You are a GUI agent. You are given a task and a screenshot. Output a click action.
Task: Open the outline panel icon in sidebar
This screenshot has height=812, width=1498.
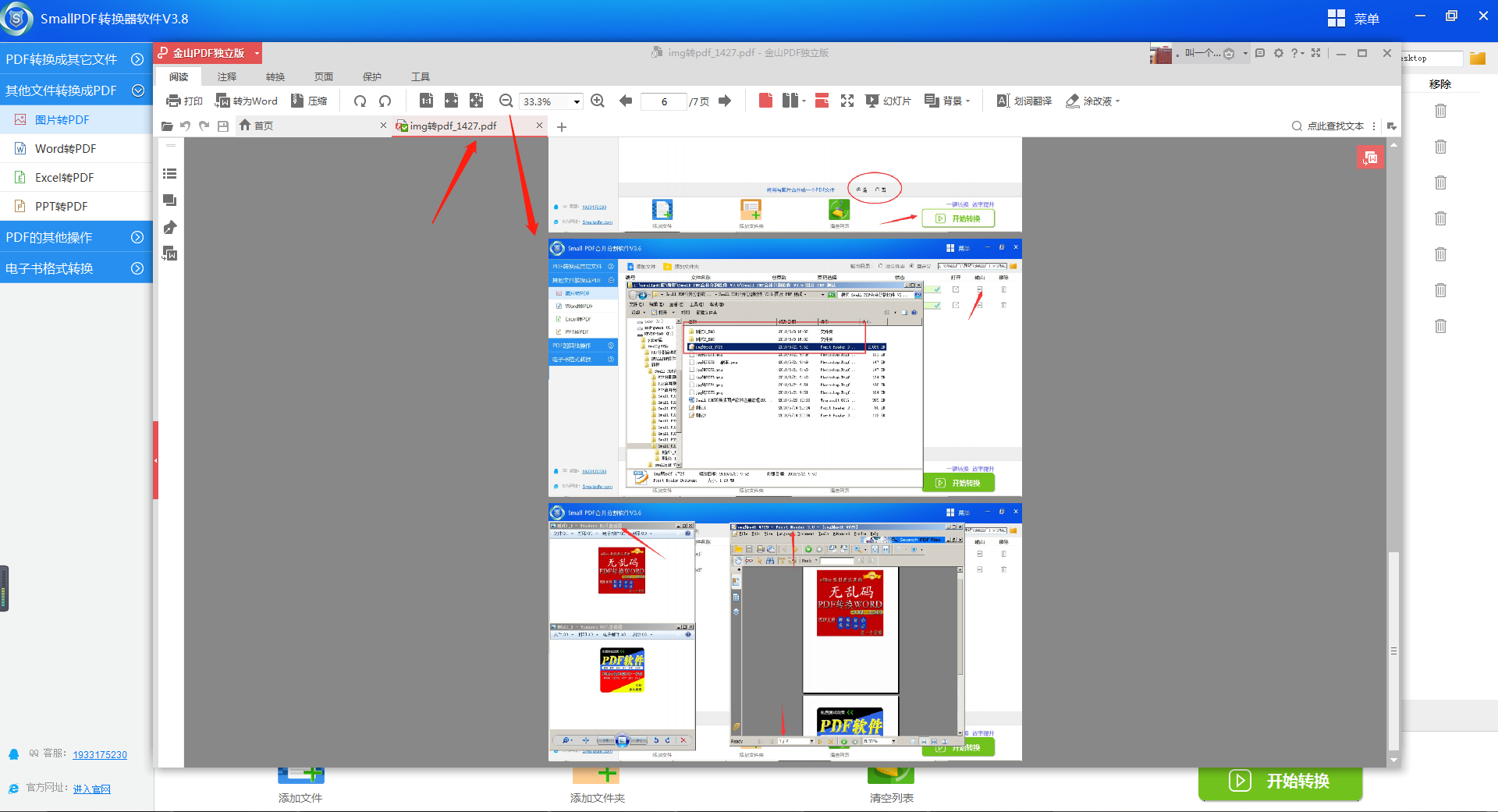point(169,174)
